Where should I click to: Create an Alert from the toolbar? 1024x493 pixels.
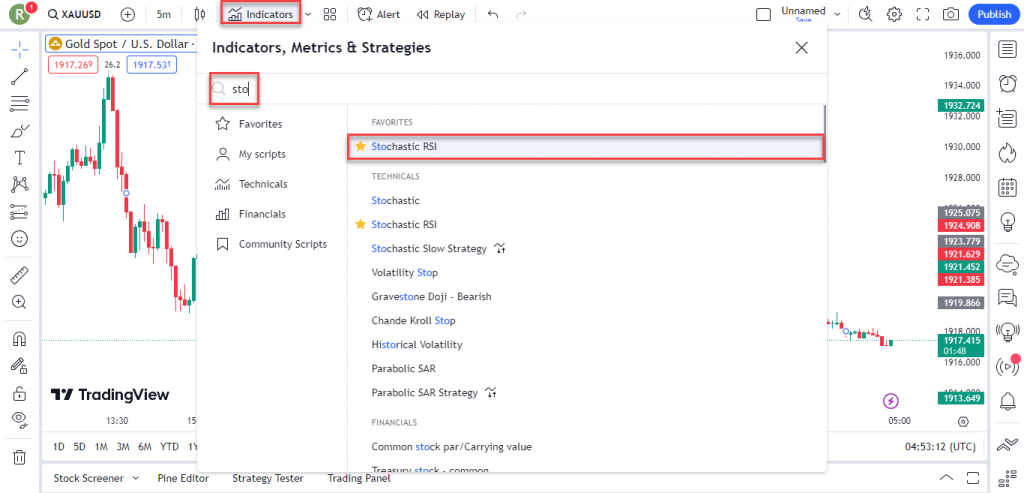[x=379, y=14]
